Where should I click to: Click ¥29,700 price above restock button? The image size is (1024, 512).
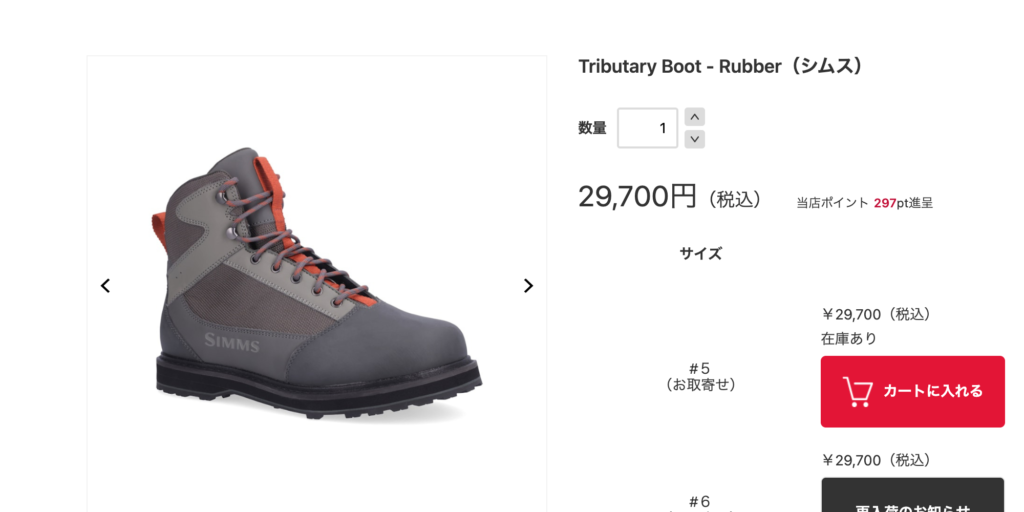pos(876,460)
